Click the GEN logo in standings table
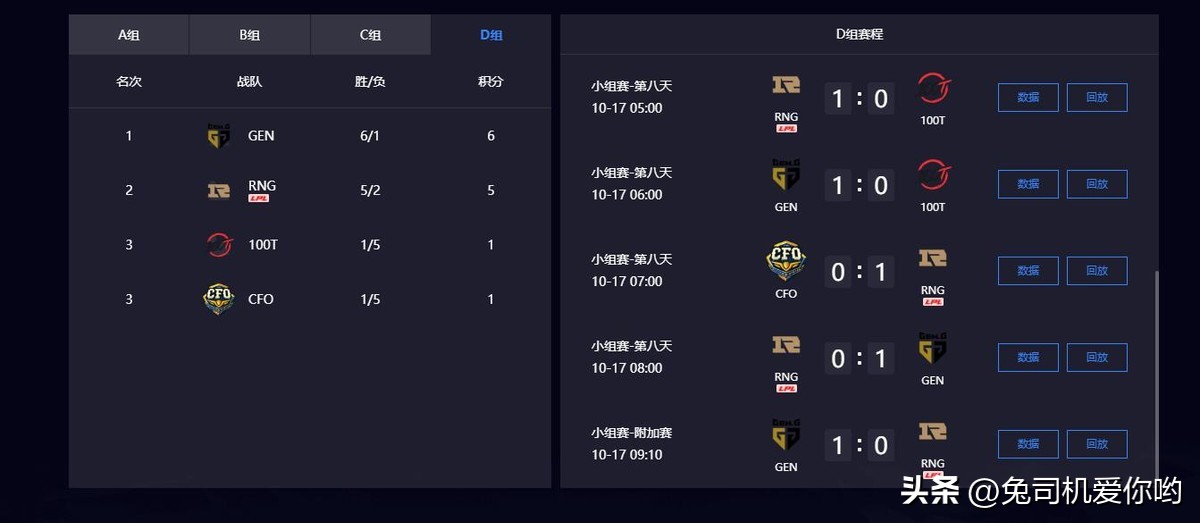1200x523 pixels. pyautogui.click(x=218, y=136)
